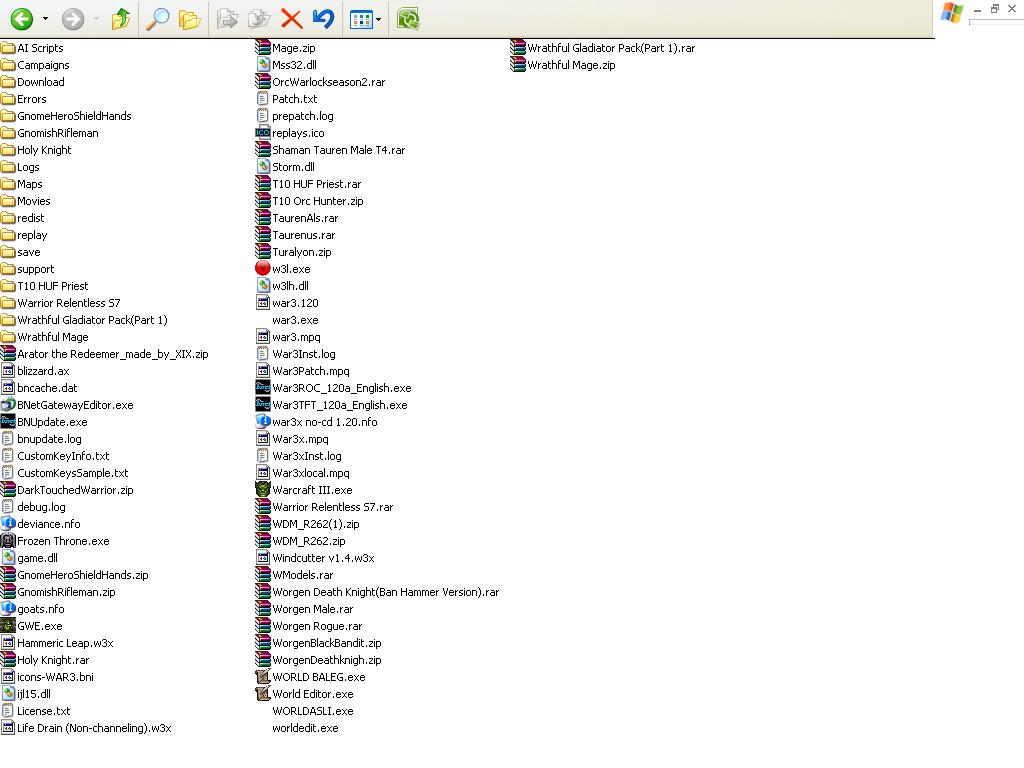1024x768 pixels.
Task: Click the Windows flag logo
Action: (x=952, y=12)
